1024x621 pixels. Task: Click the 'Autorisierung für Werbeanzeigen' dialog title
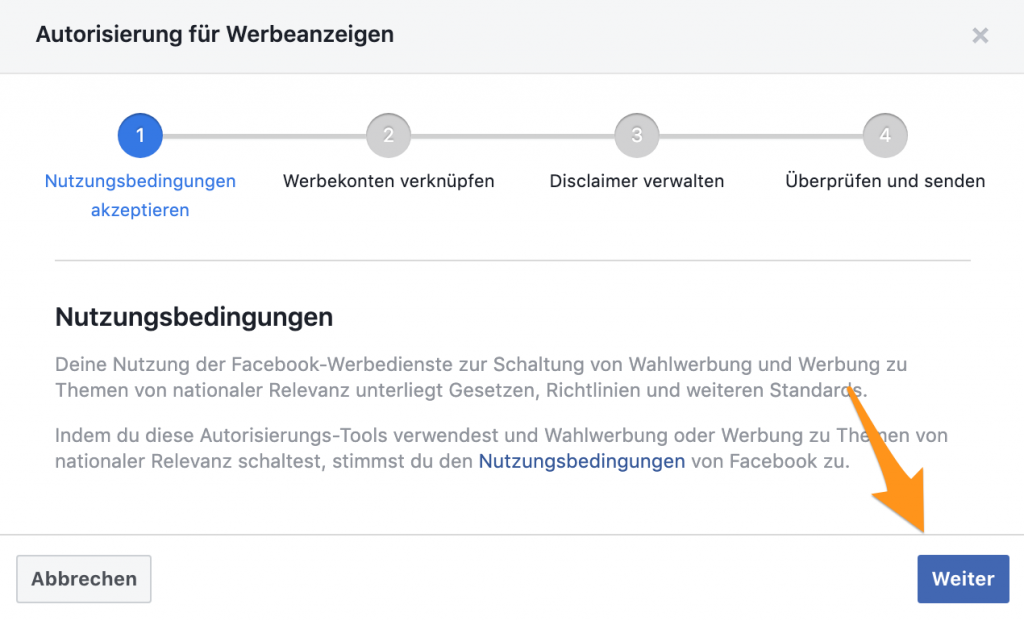(x=214, y=34)
